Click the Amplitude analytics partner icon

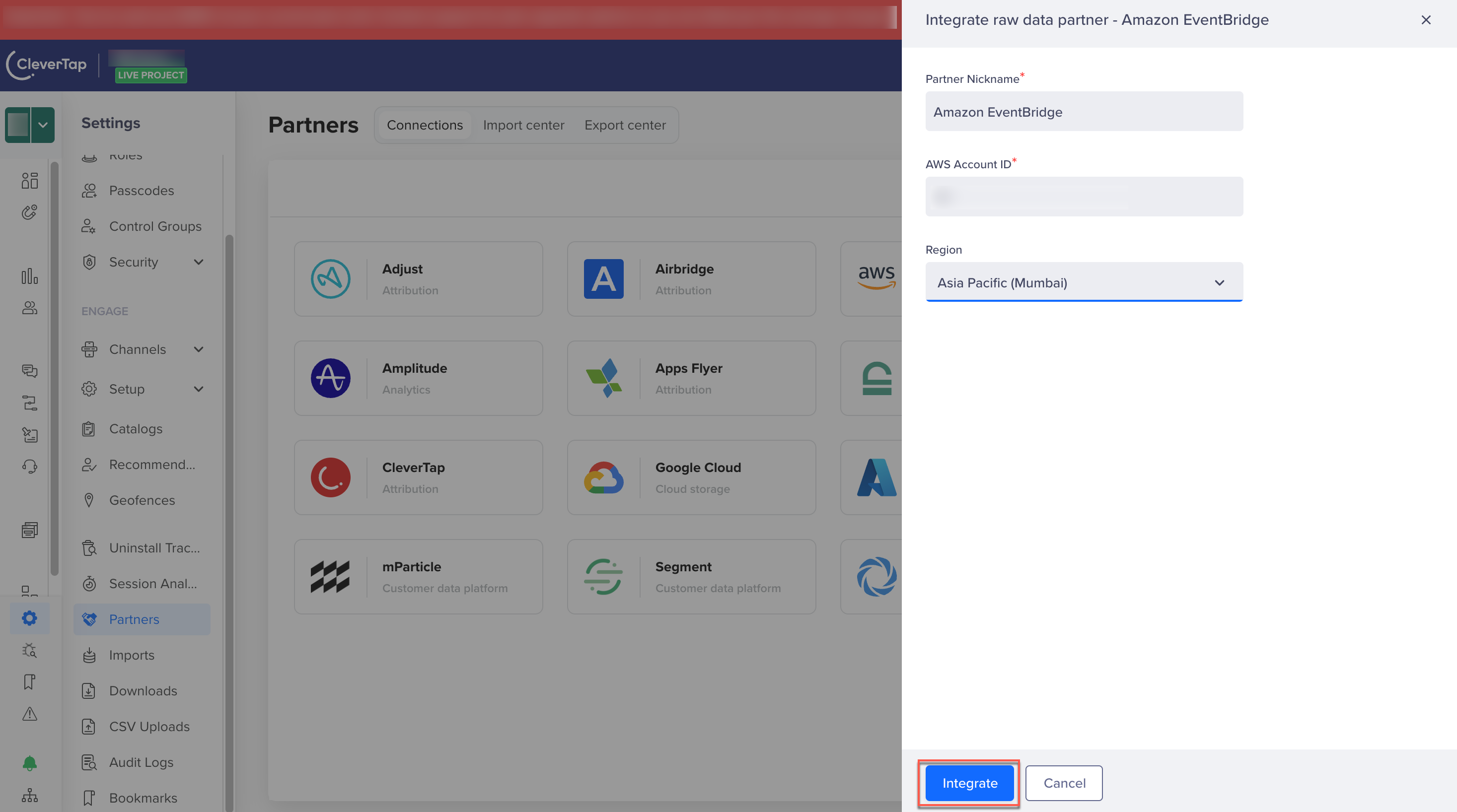pos(331,377)
